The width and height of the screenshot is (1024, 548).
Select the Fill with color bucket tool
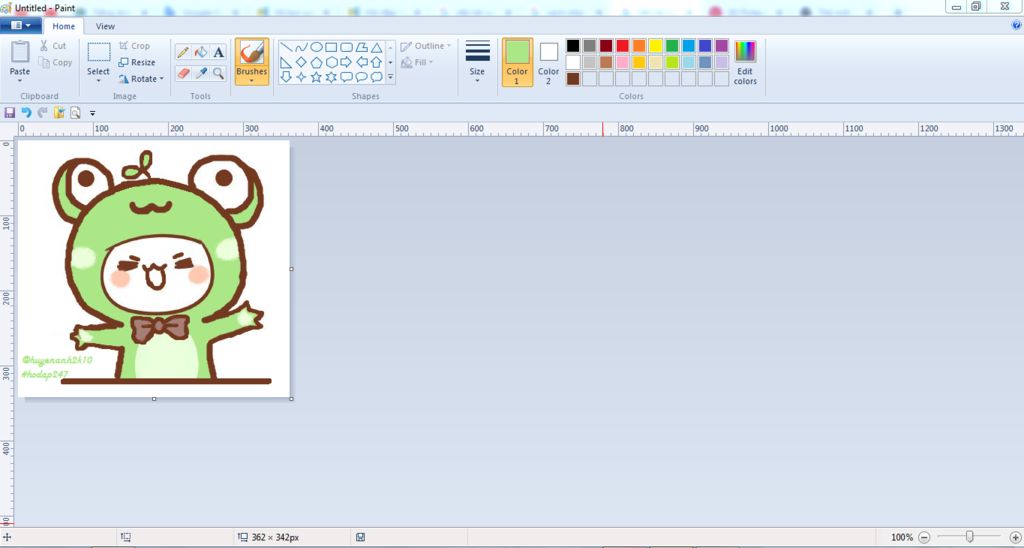coord(201,52)
